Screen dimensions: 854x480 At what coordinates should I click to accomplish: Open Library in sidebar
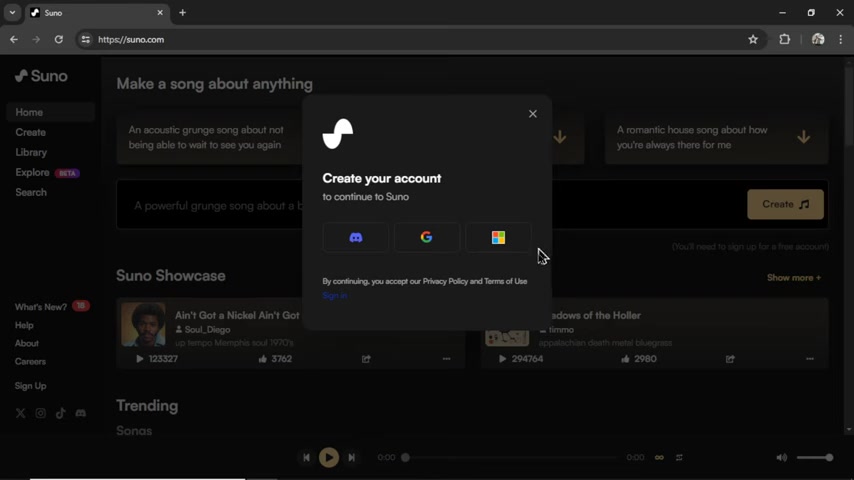pos(31,153)
